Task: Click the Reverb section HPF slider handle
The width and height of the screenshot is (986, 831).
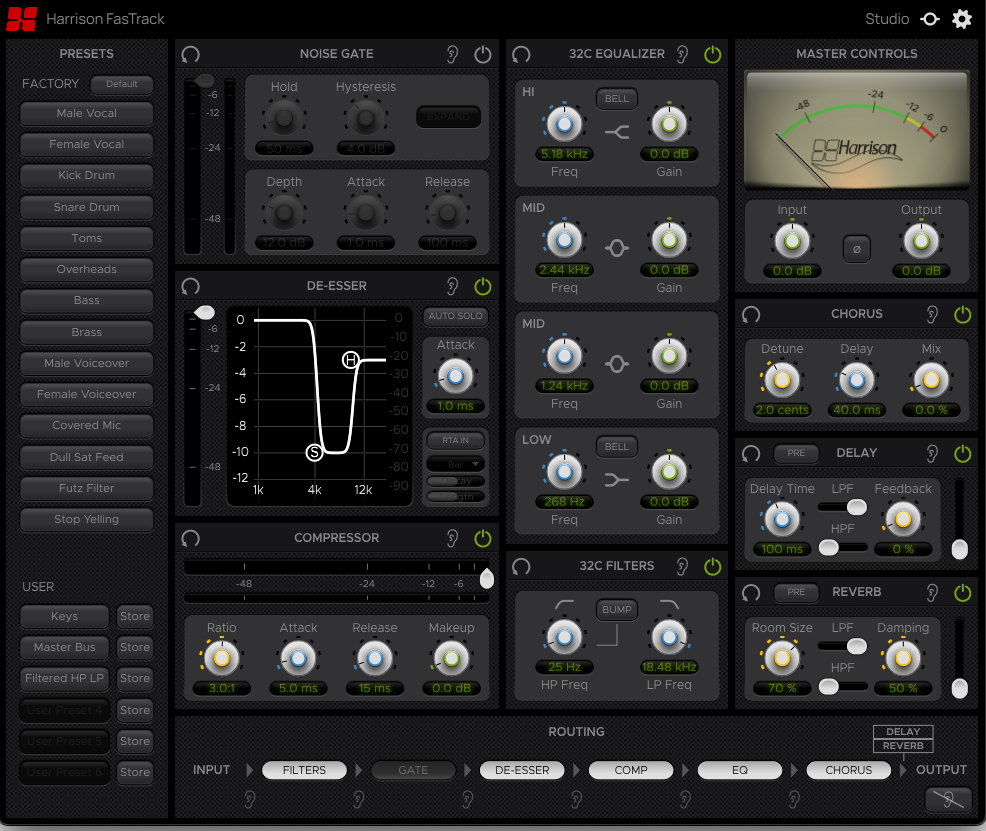Action: [829, 686]
